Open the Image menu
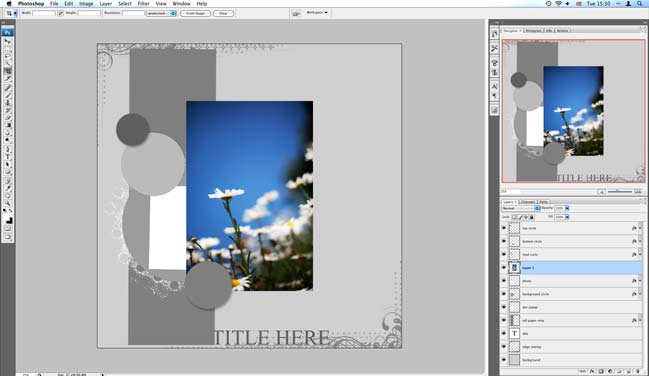This screenshot has width=649, height=376. [x=86, y=3]
